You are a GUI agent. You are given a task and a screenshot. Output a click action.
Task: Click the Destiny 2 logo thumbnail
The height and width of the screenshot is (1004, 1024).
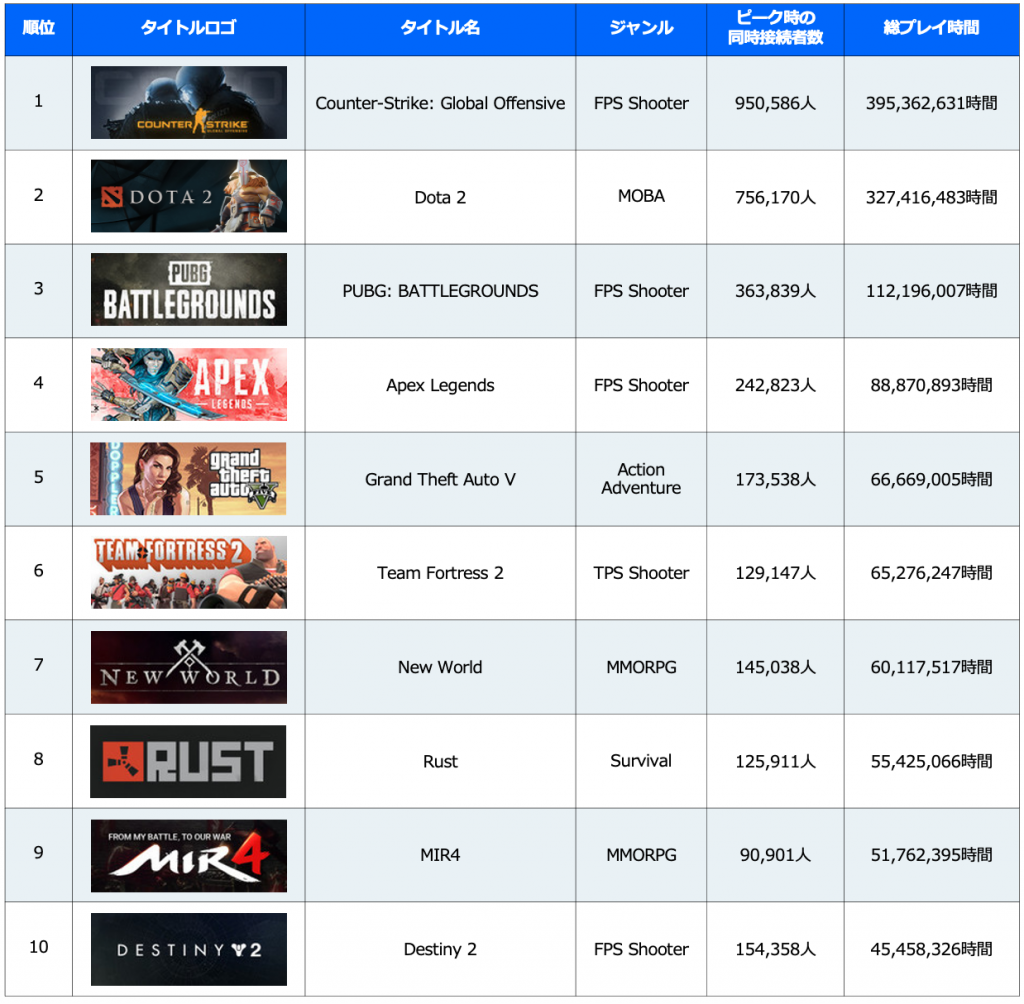click(189, 949)
